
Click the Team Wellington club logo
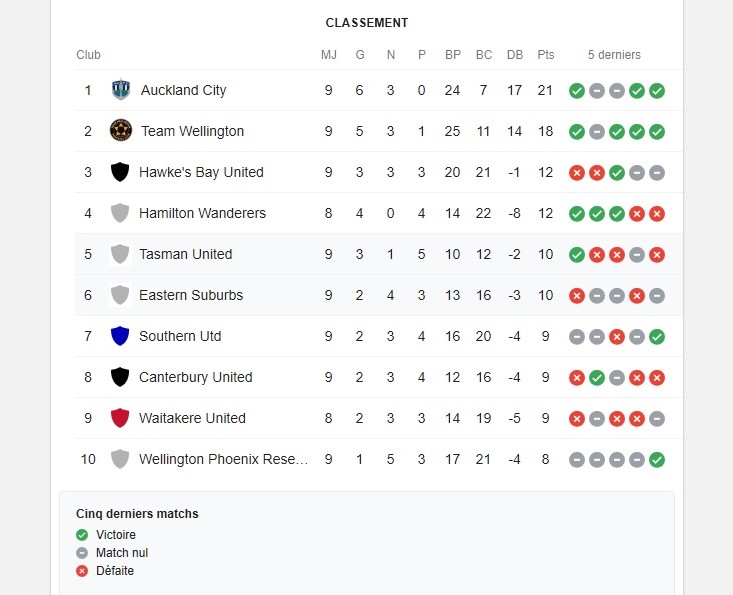(121, 131)
